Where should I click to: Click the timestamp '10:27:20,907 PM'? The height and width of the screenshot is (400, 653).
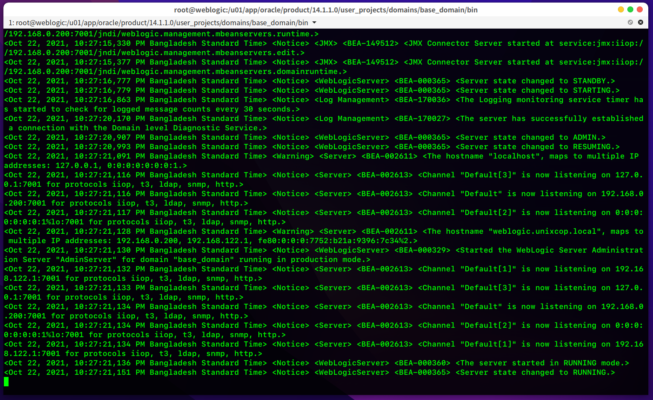(x=110, y=138)
